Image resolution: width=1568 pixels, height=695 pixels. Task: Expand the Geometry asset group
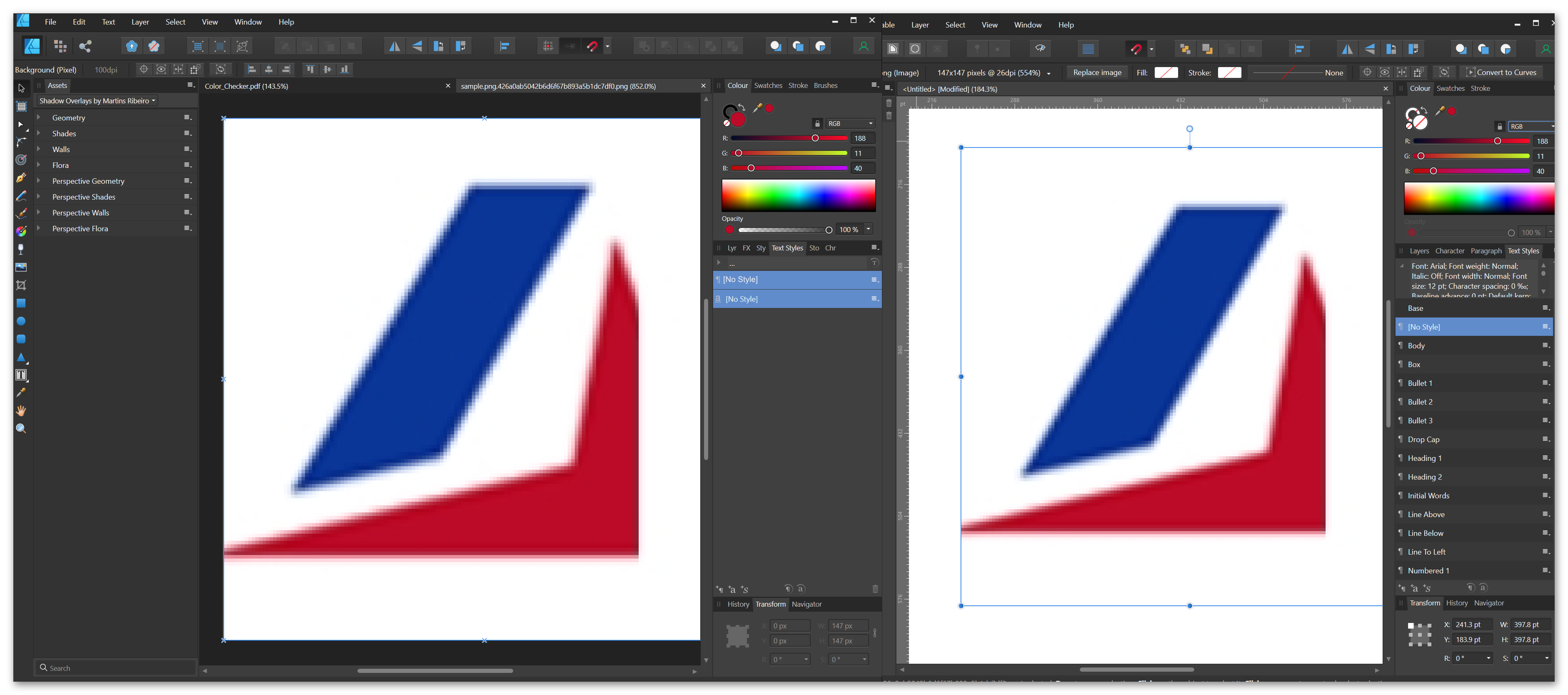coord(38,117)
